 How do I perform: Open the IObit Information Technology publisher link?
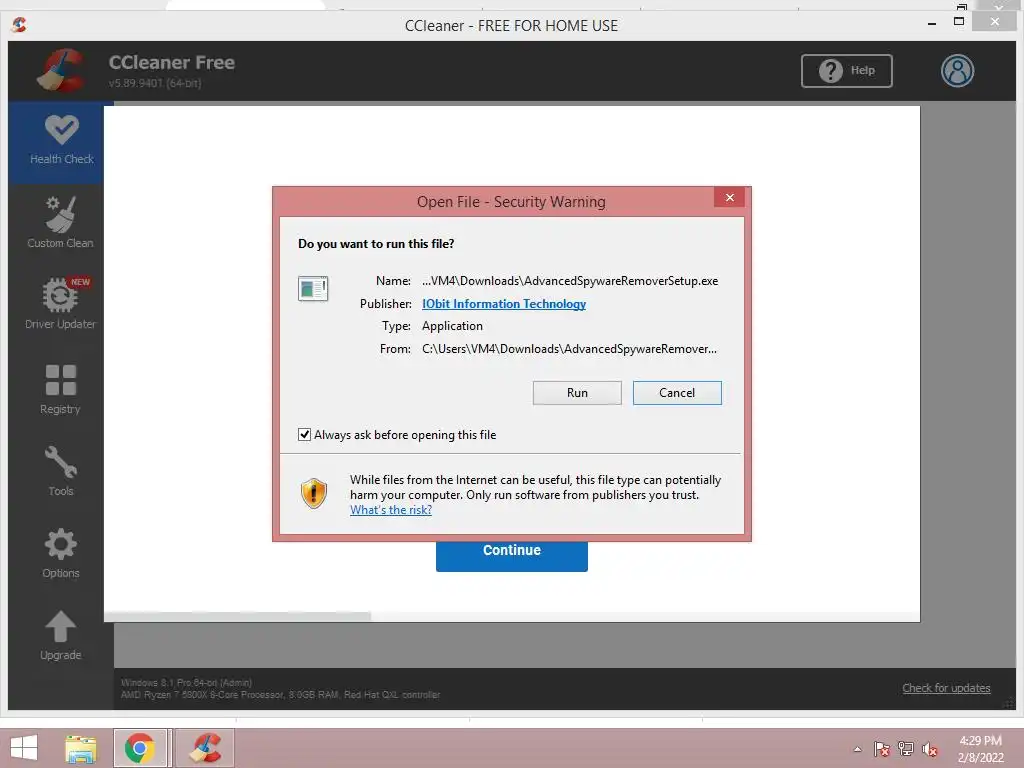tap(504, 304)
